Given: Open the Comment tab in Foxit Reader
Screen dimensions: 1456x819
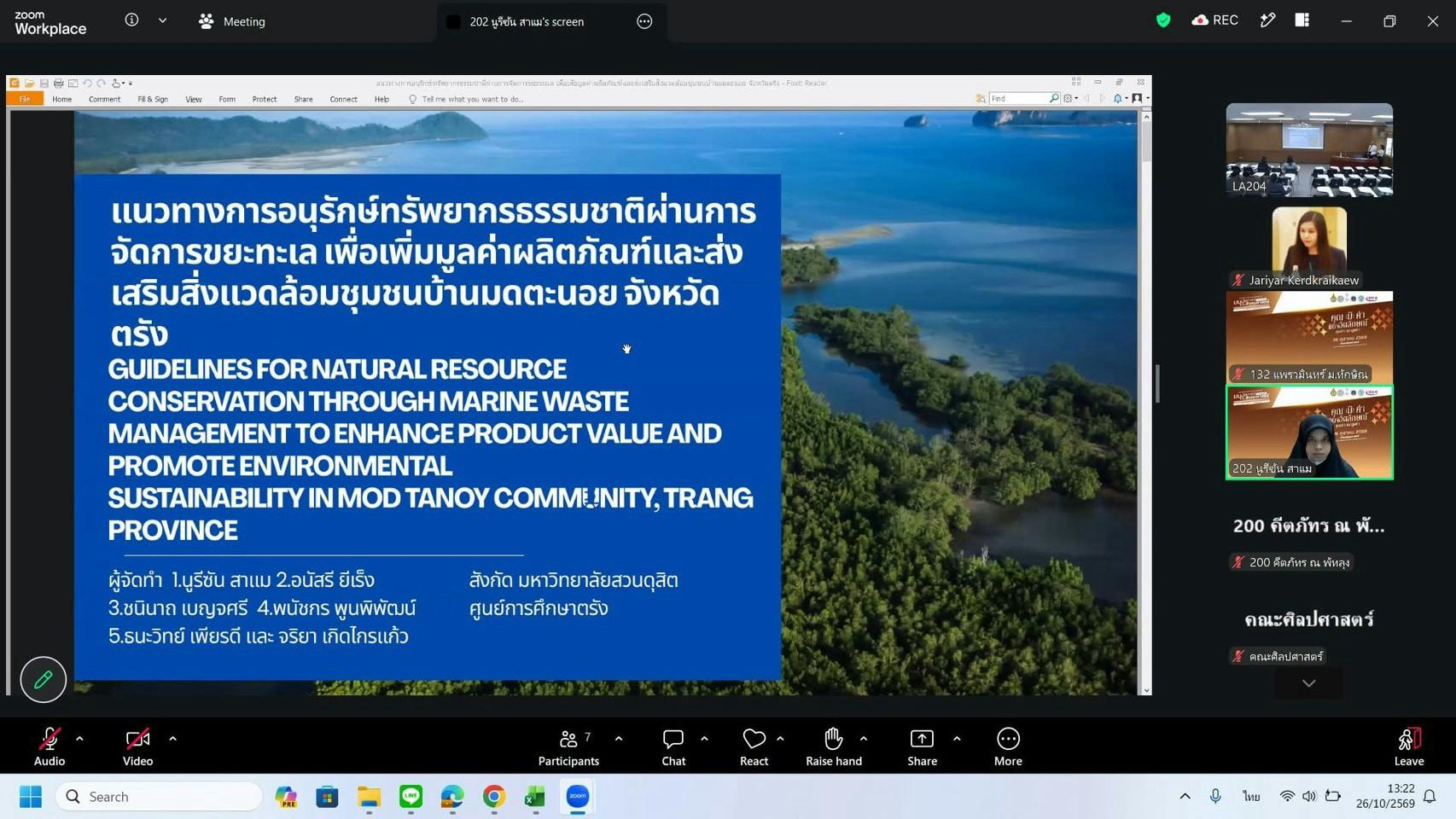Looking at the screenshot, I should (x=104, y=99).
